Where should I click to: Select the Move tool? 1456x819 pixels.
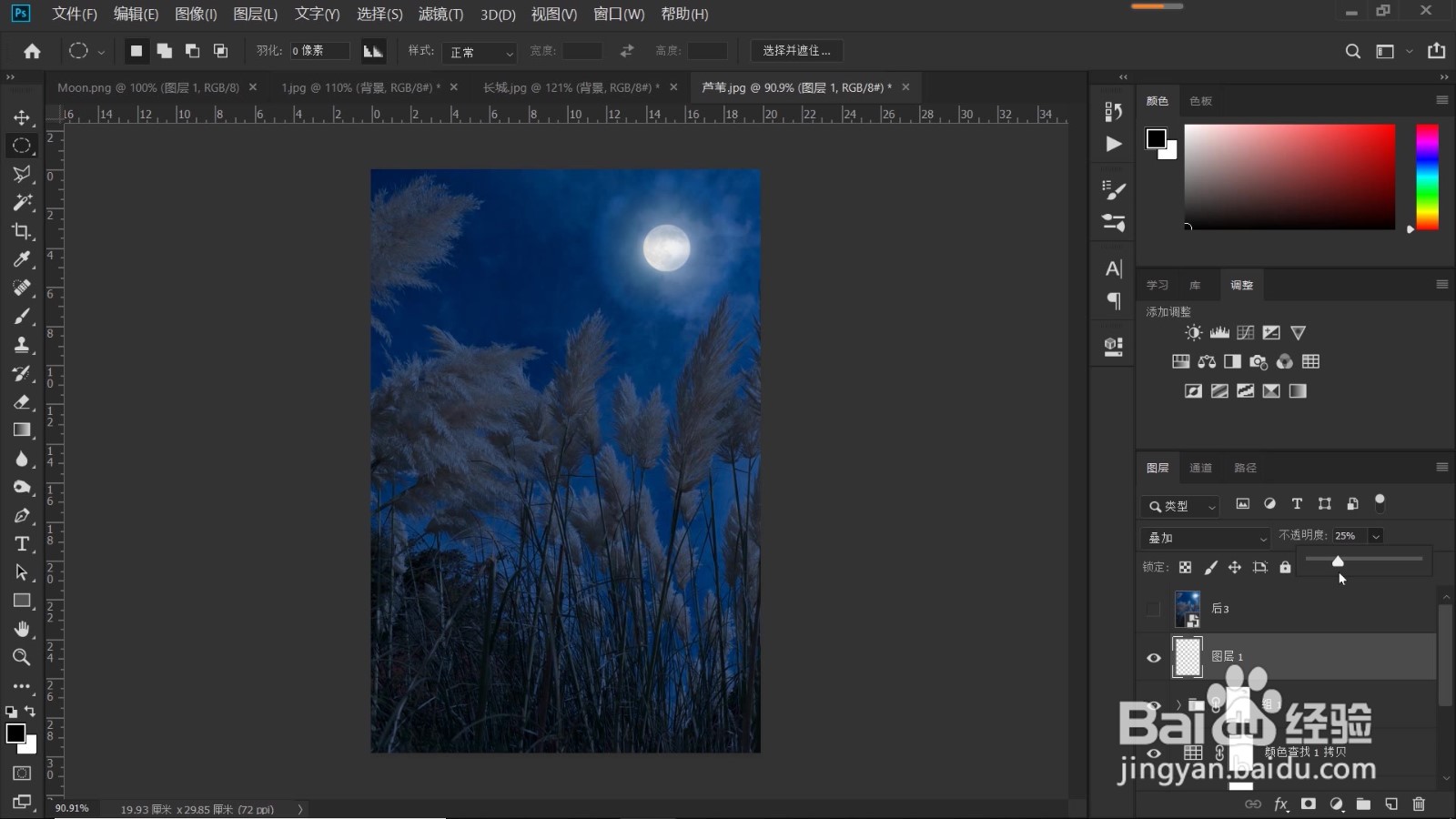click(22, 117)
